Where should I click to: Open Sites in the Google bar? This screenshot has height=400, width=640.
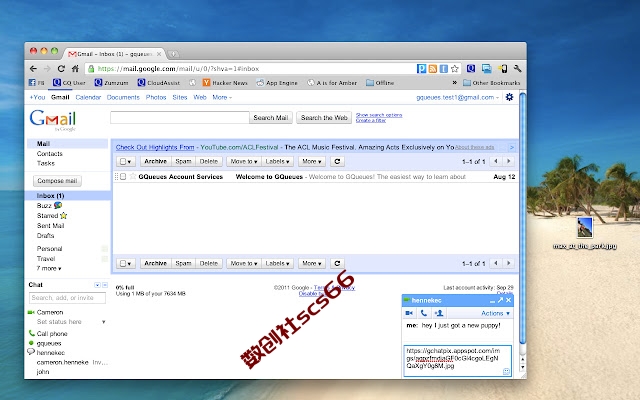[x=180, y=98]
